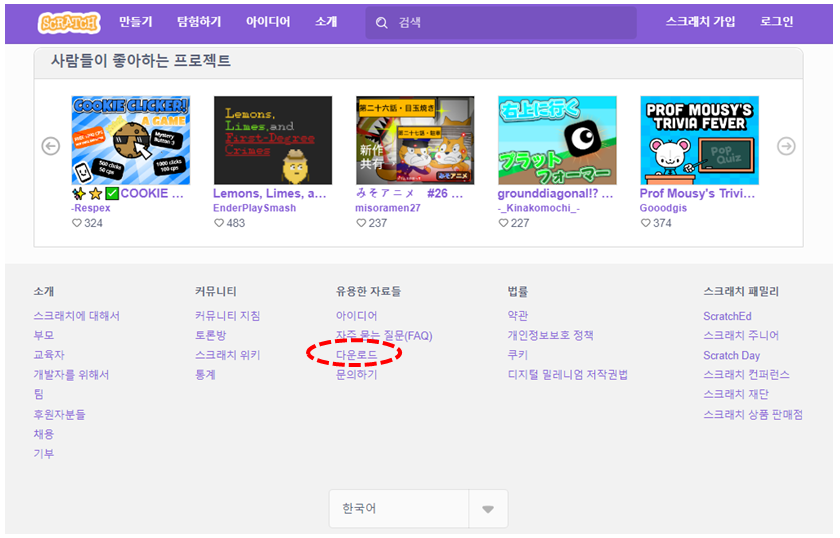840x538 pixels.
Task: Click 후원자분들 footer link
Action: pyautogui.click(x=59, y=414)
